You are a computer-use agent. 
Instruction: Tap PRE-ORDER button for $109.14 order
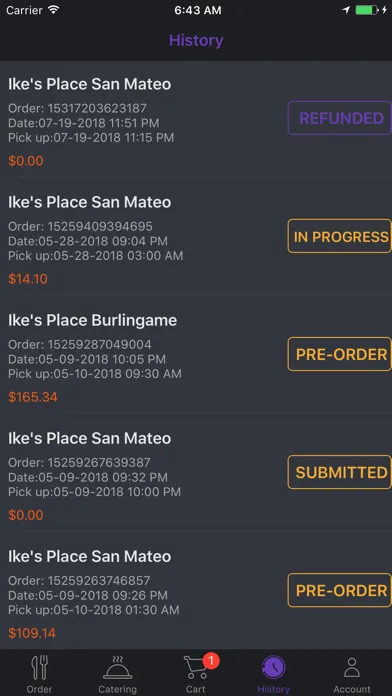pyautogui.click(x=340, y=590)
